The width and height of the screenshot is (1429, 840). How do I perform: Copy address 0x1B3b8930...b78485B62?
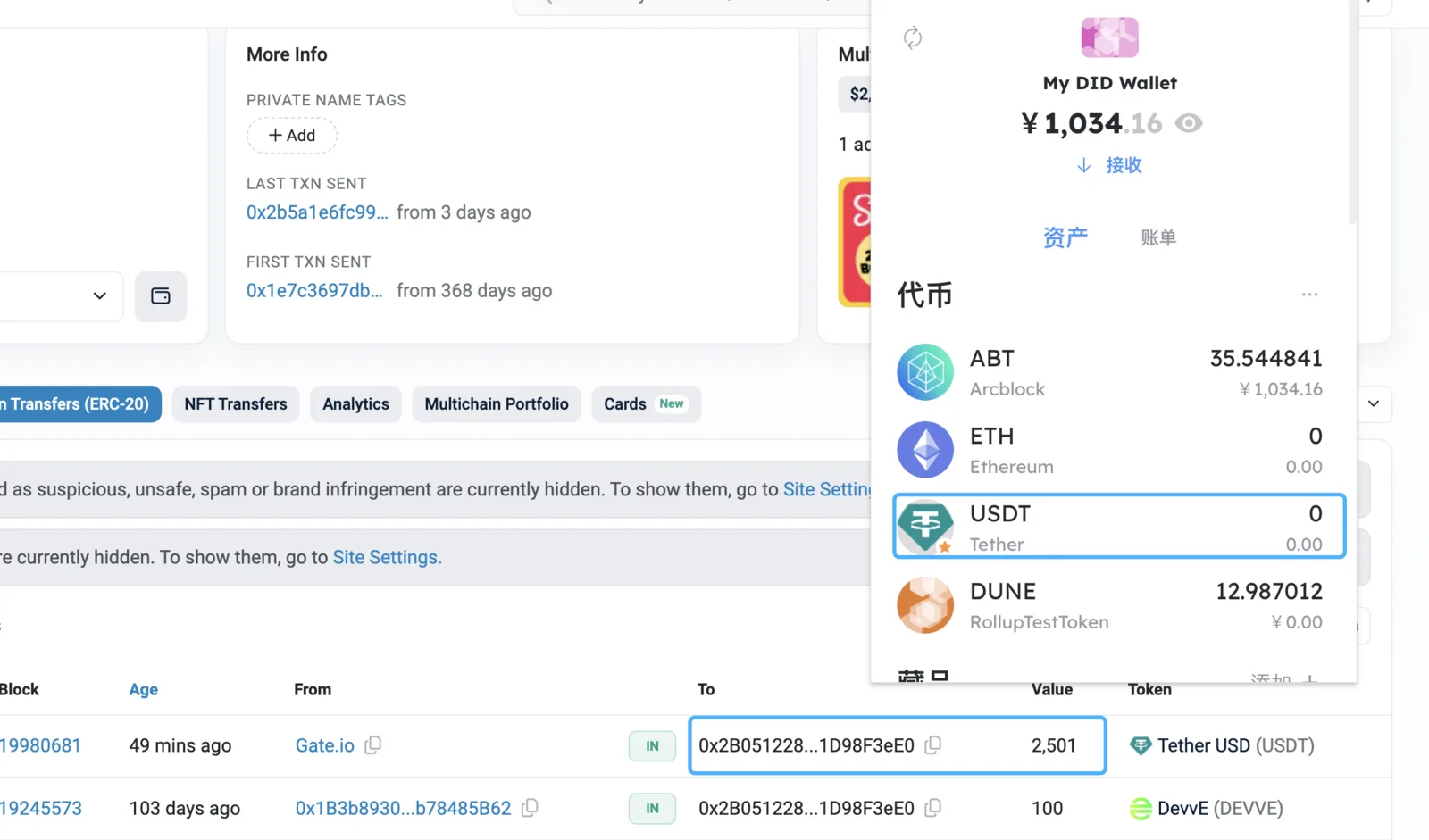pos(530,808)
